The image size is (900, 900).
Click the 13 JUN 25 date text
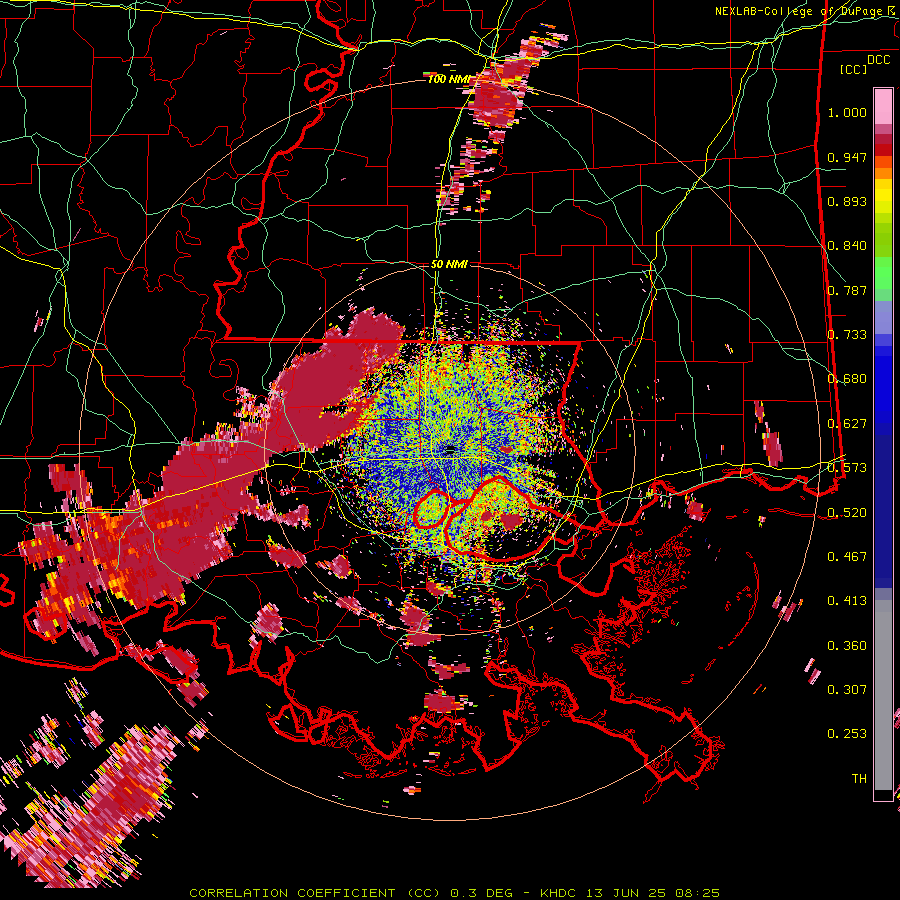click(626, 893)
